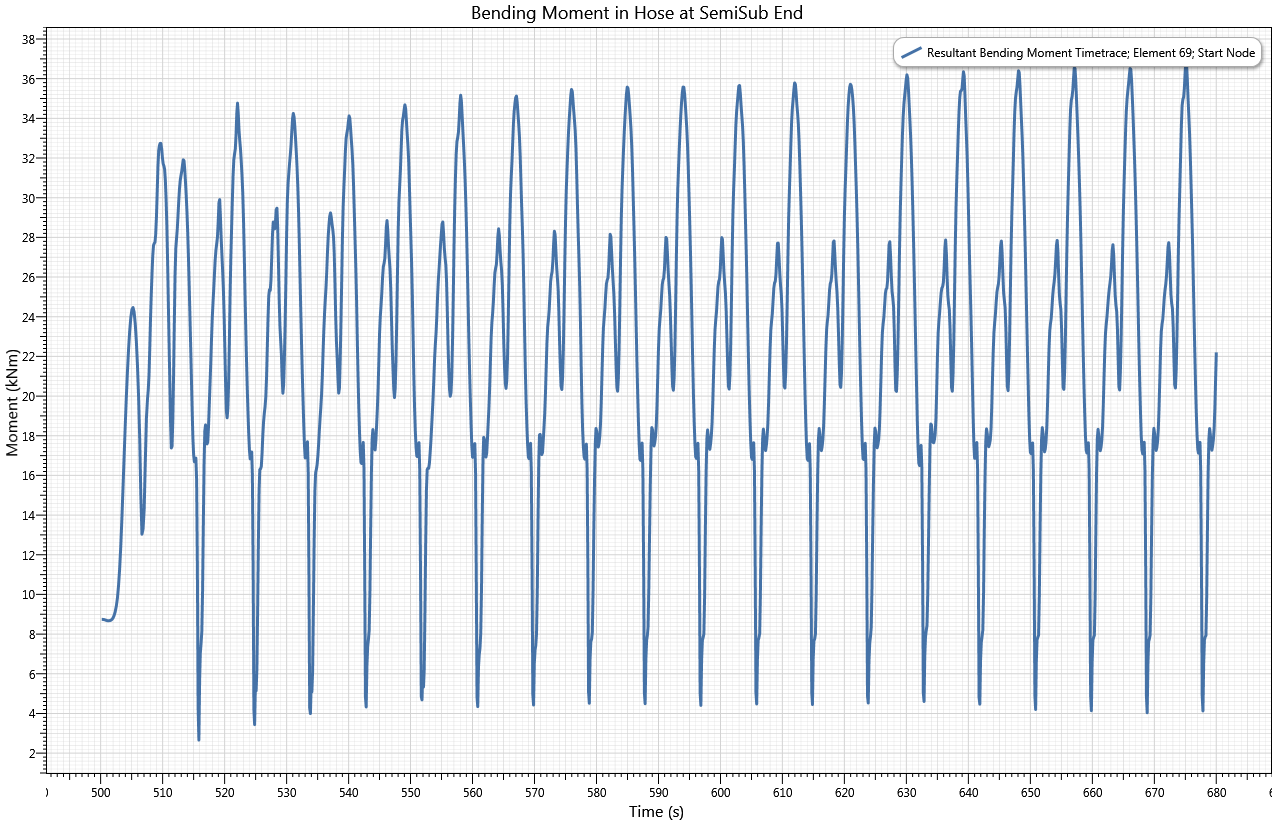The width and height of the screenshot is (1272, 821).
Task: Click the 30 tick label on moment axis
Action: coord(30,198)
